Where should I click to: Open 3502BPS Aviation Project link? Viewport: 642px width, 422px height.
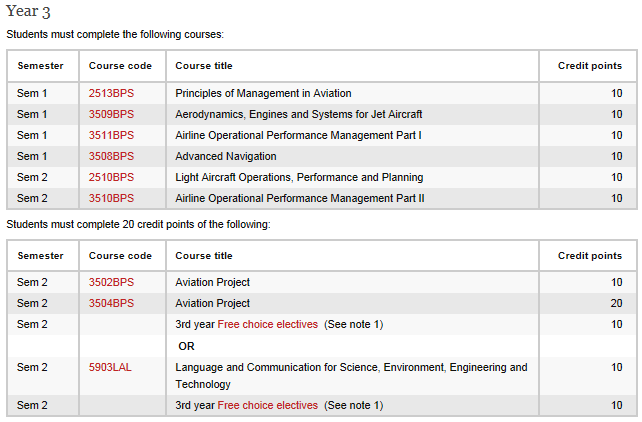(x=111, y=282)
